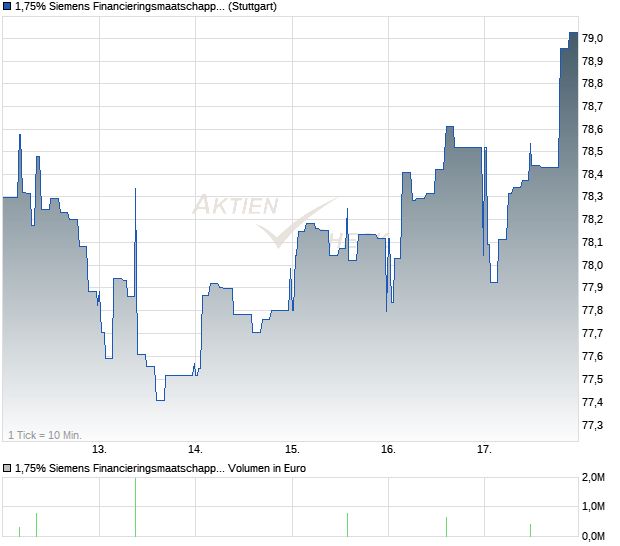Click the tallest blue volume bar

(135, 508)
